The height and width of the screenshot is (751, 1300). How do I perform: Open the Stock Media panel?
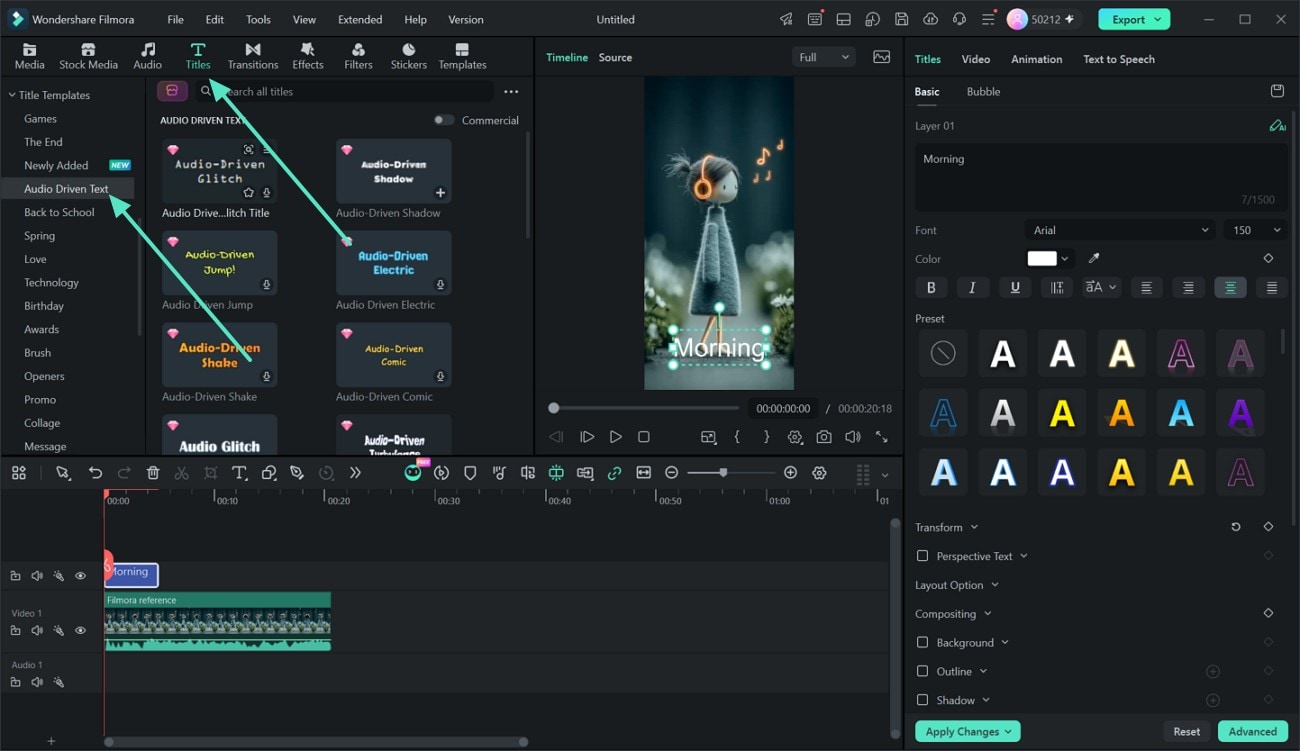click(88, 57)
